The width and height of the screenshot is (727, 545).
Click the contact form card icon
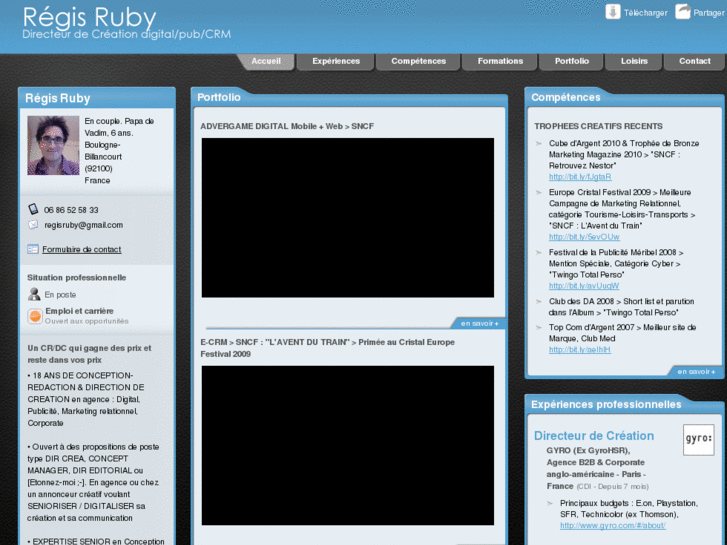pos(32,249)
